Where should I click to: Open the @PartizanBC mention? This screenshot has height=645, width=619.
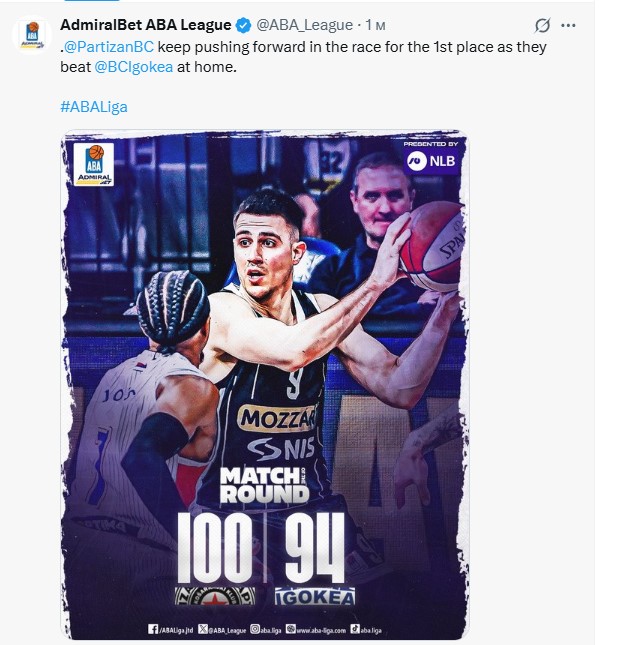[109, 47]
